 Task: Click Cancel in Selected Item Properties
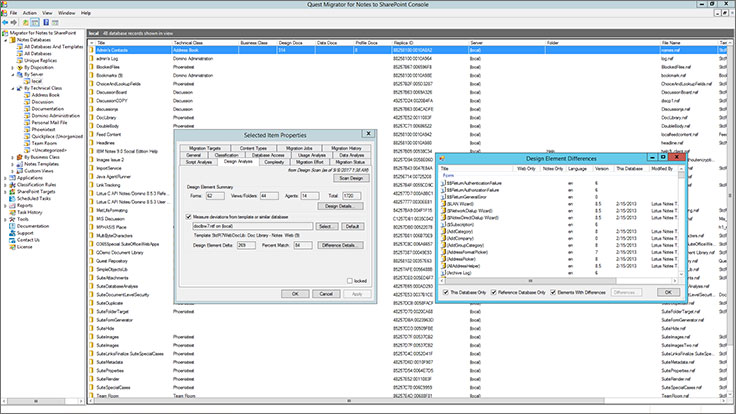326,294
